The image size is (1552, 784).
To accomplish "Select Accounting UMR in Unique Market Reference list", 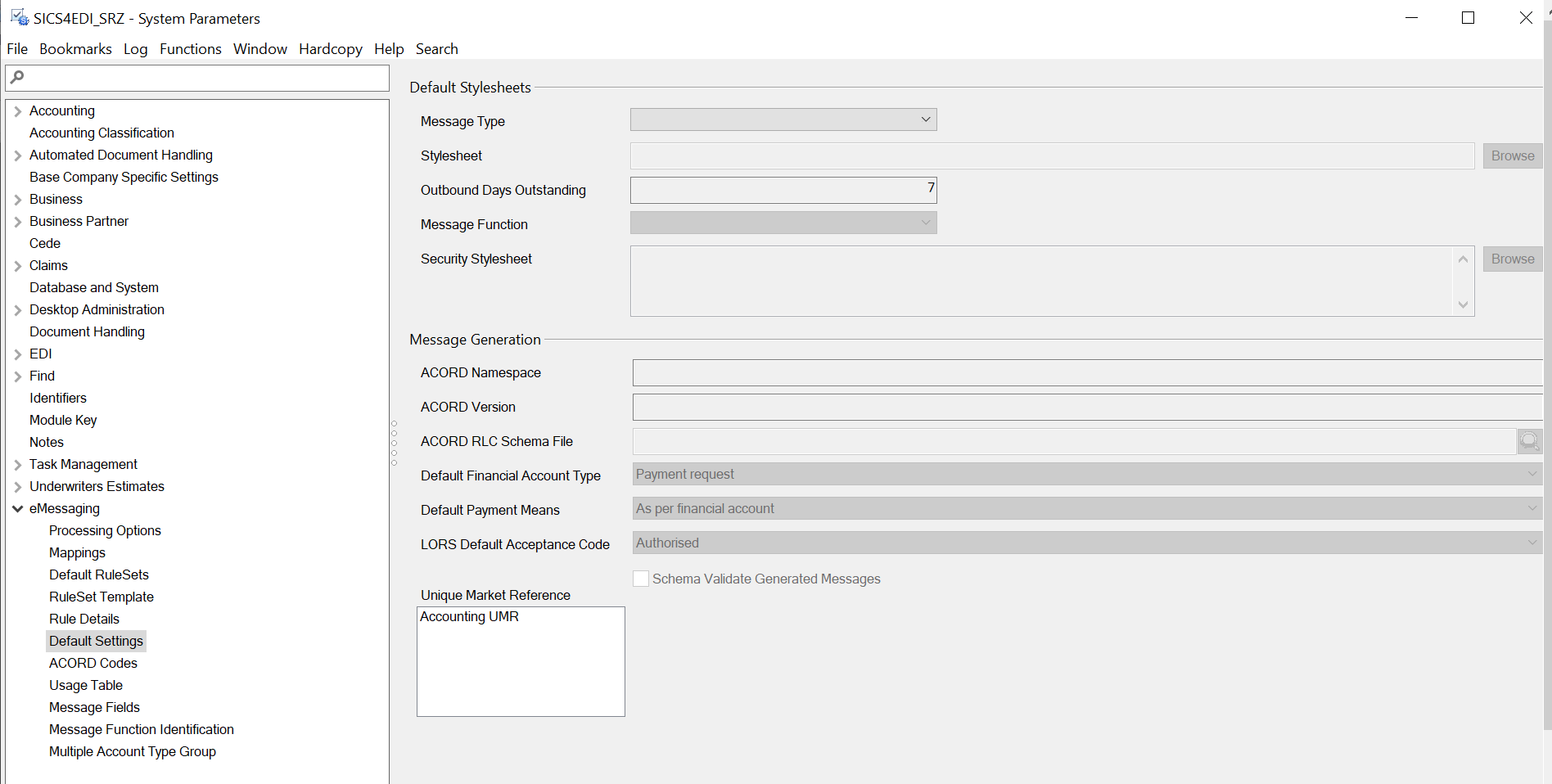I will coord(469,616).
